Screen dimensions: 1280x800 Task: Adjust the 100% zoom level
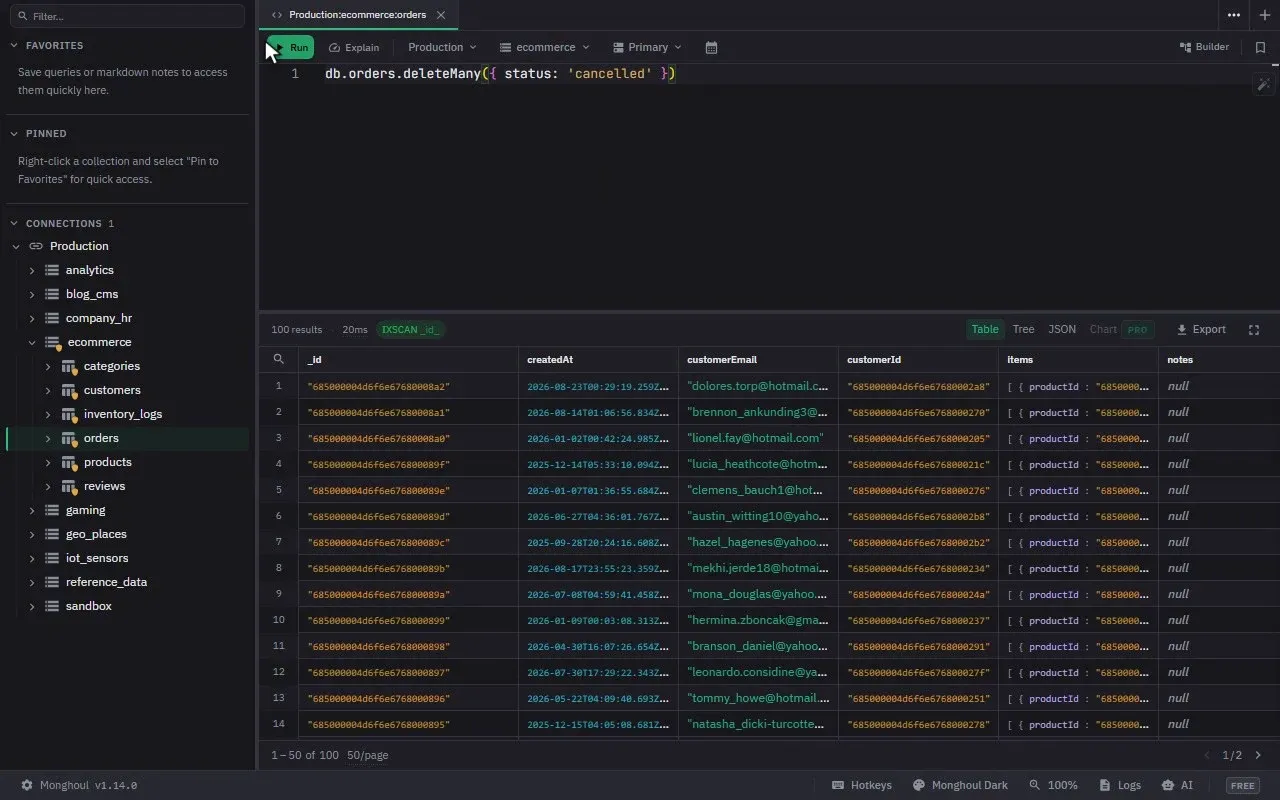tap(1053, 785)
